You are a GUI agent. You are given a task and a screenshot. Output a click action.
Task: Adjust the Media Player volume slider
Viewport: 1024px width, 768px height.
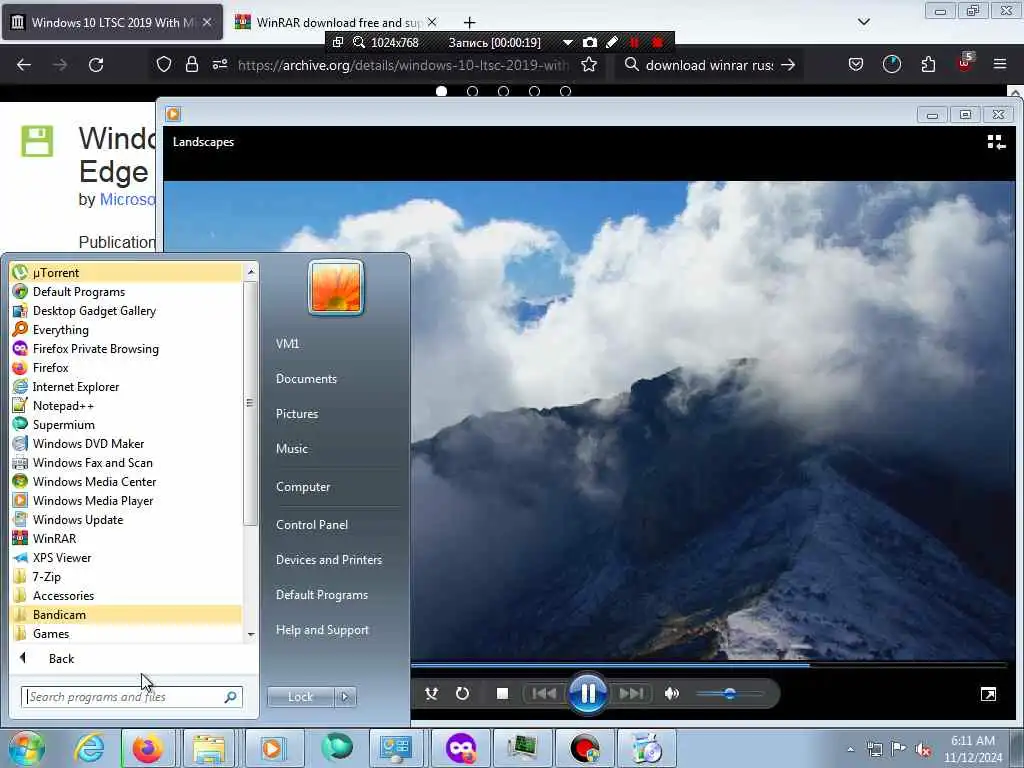[x=729, y=694]
